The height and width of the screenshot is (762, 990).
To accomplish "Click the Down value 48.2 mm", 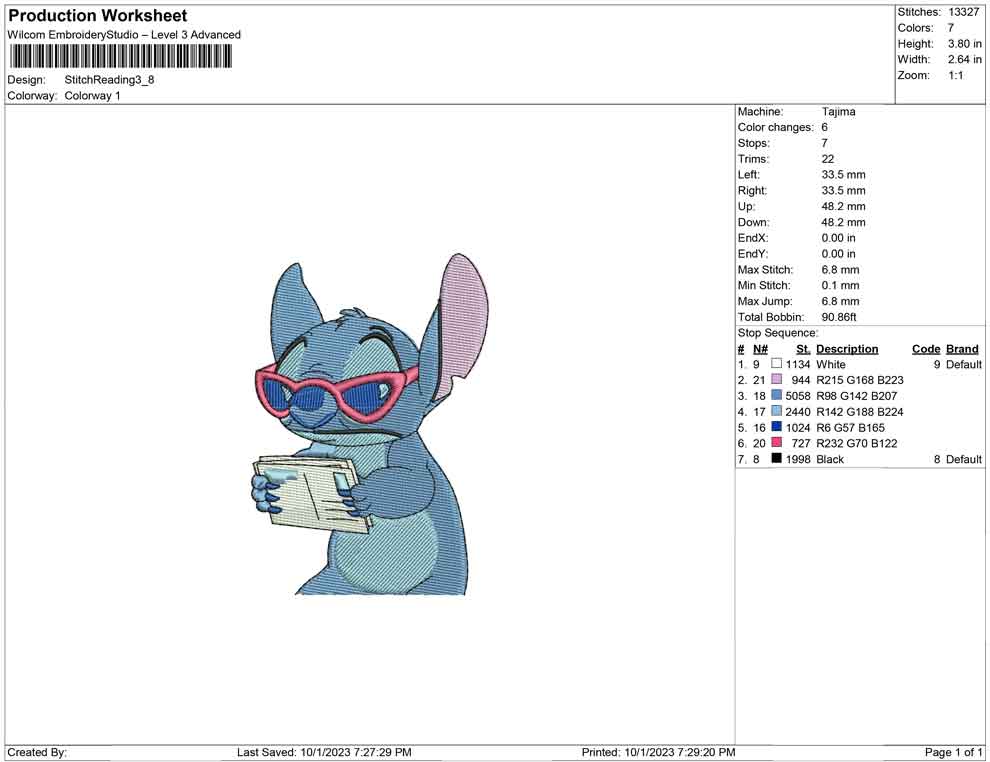I will 844,222.
